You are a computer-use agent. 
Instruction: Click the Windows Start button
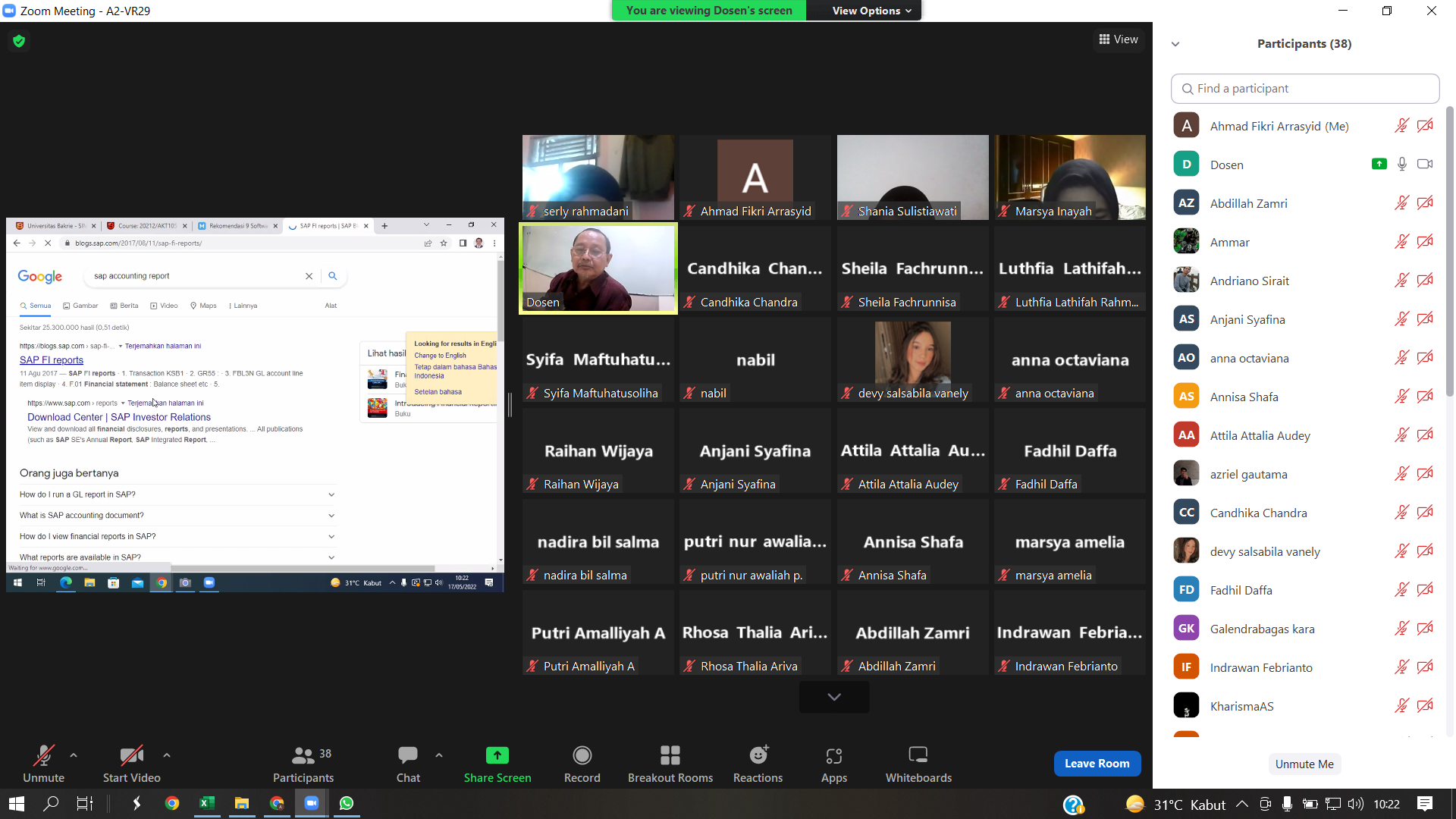click(x=17, y=804)
